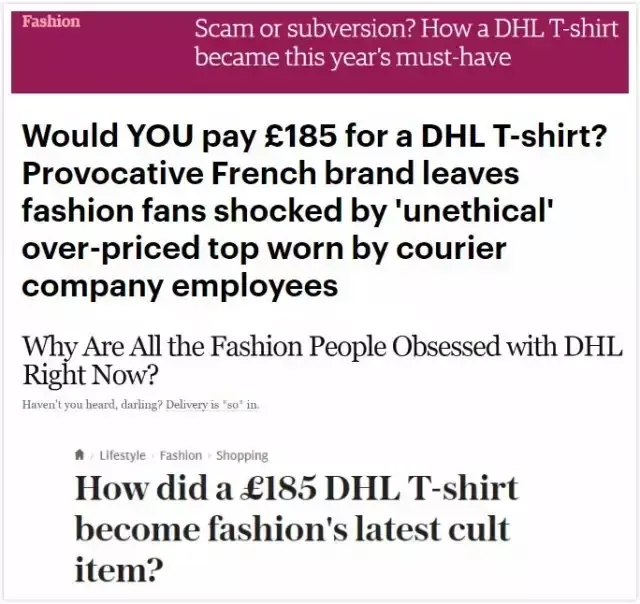Click the 'Haven't you heard, darling?' subheading
The width and height of the screenshot is (640, 604).
140,405
